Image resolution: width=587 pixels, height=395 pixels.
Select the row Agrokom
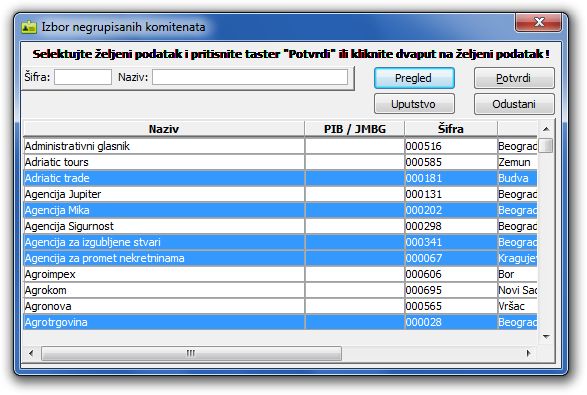click(280, 291)
